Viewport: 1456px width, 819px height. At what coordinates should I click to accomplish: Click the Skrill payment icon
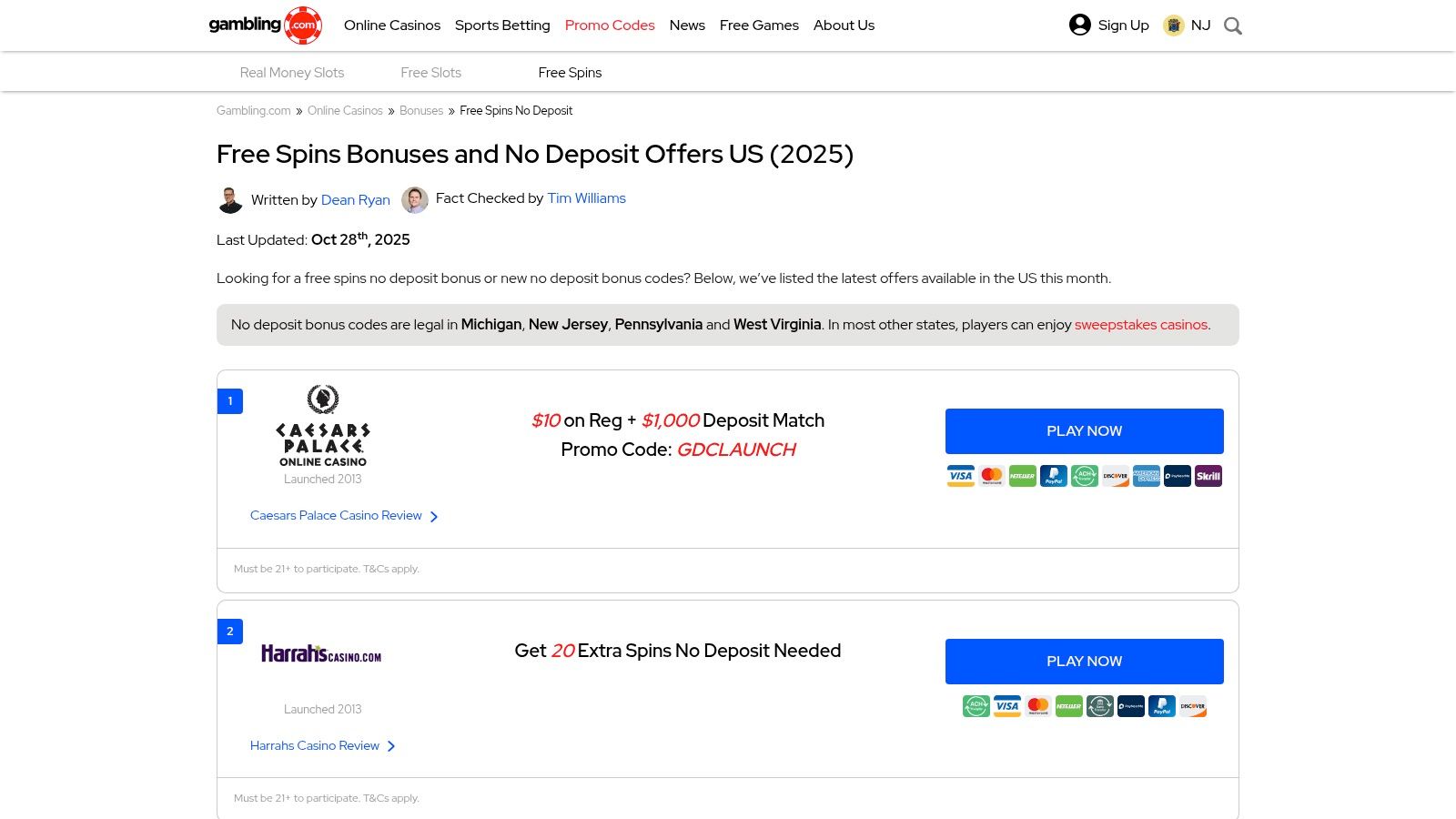[1208, 476]
